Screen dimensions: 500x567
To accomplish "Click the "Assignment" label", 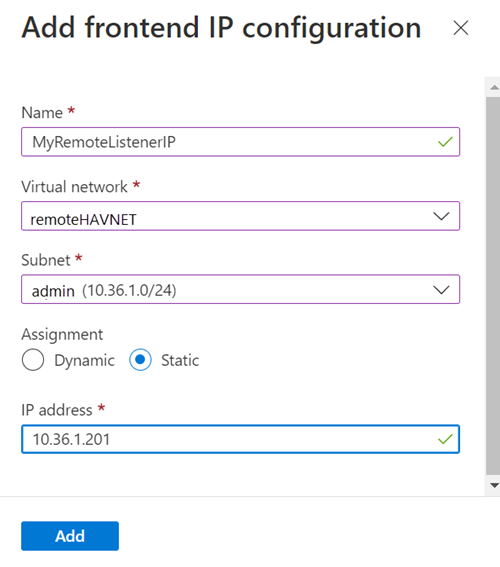I will coord(62,334).
